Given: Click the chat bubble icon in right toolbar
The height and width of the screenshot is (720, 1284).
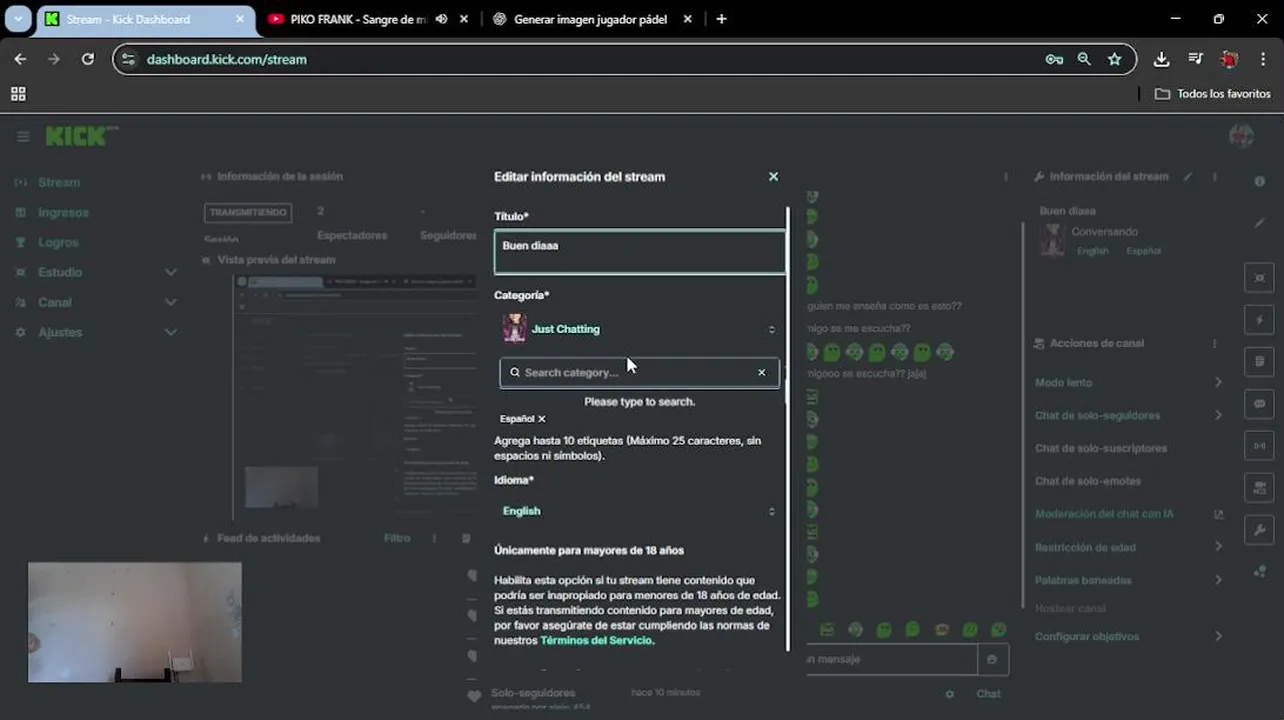Looking at the screenshot, I should pyautogui.click(x=1259, y=404).
